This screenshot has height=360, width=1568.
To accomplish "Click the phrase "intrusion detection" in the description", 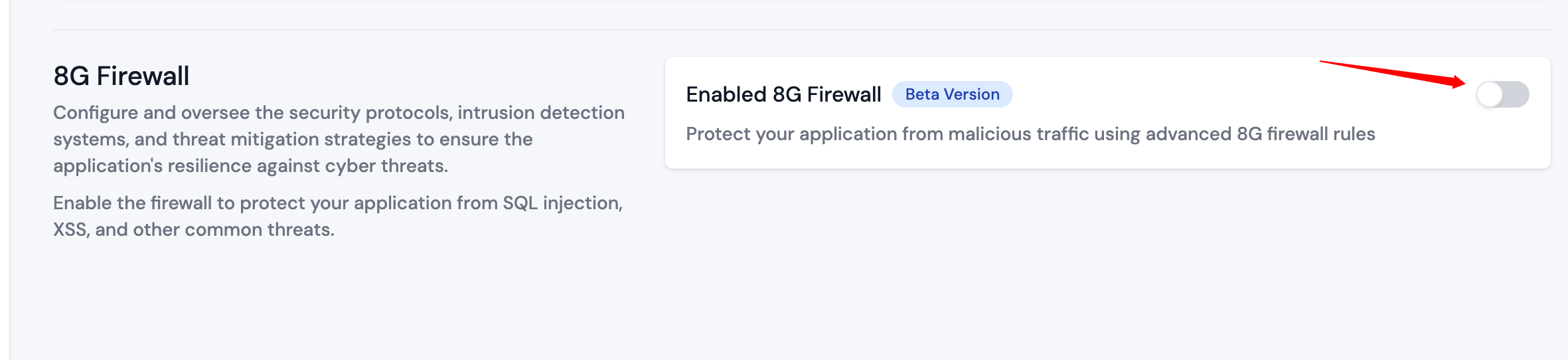I will 540,113.
